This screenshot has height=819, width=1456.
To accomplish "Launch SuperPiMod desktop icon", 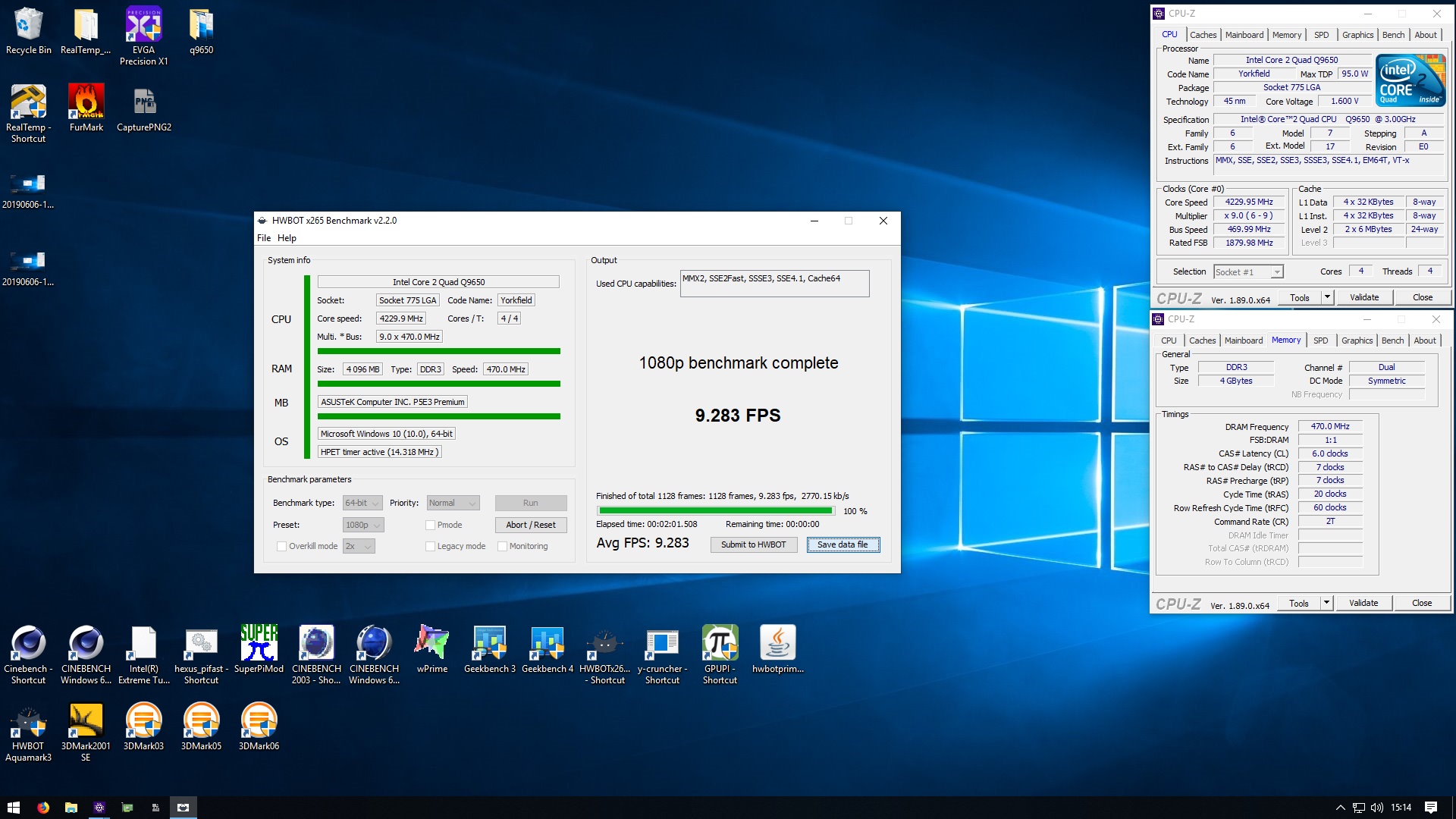I will coord(259,650).
